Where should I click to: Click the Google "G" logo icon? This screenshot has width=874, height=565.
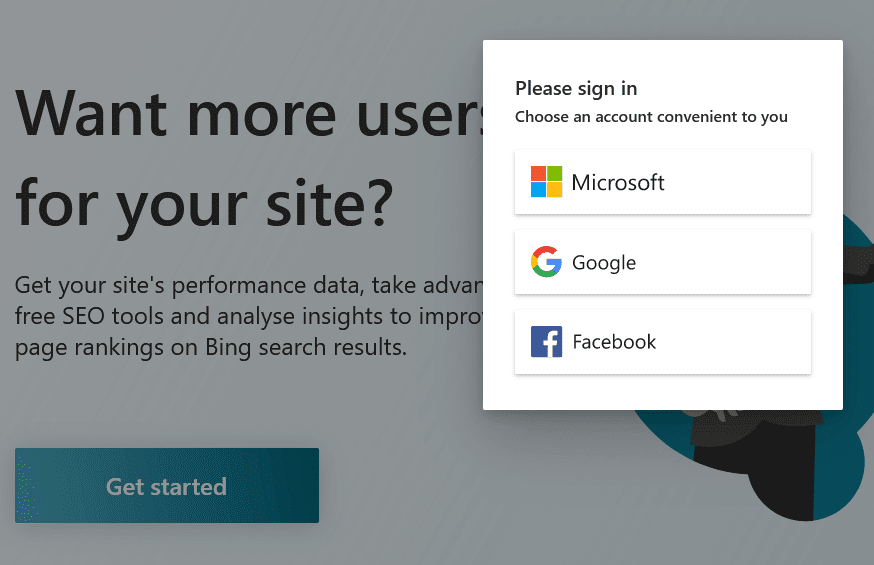click(546, 262)
